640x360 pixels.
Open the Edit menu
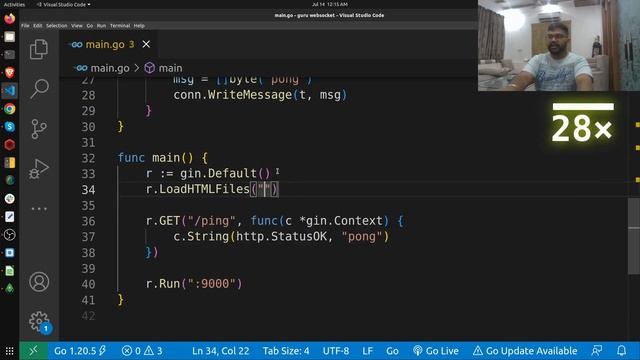[38, 26]
